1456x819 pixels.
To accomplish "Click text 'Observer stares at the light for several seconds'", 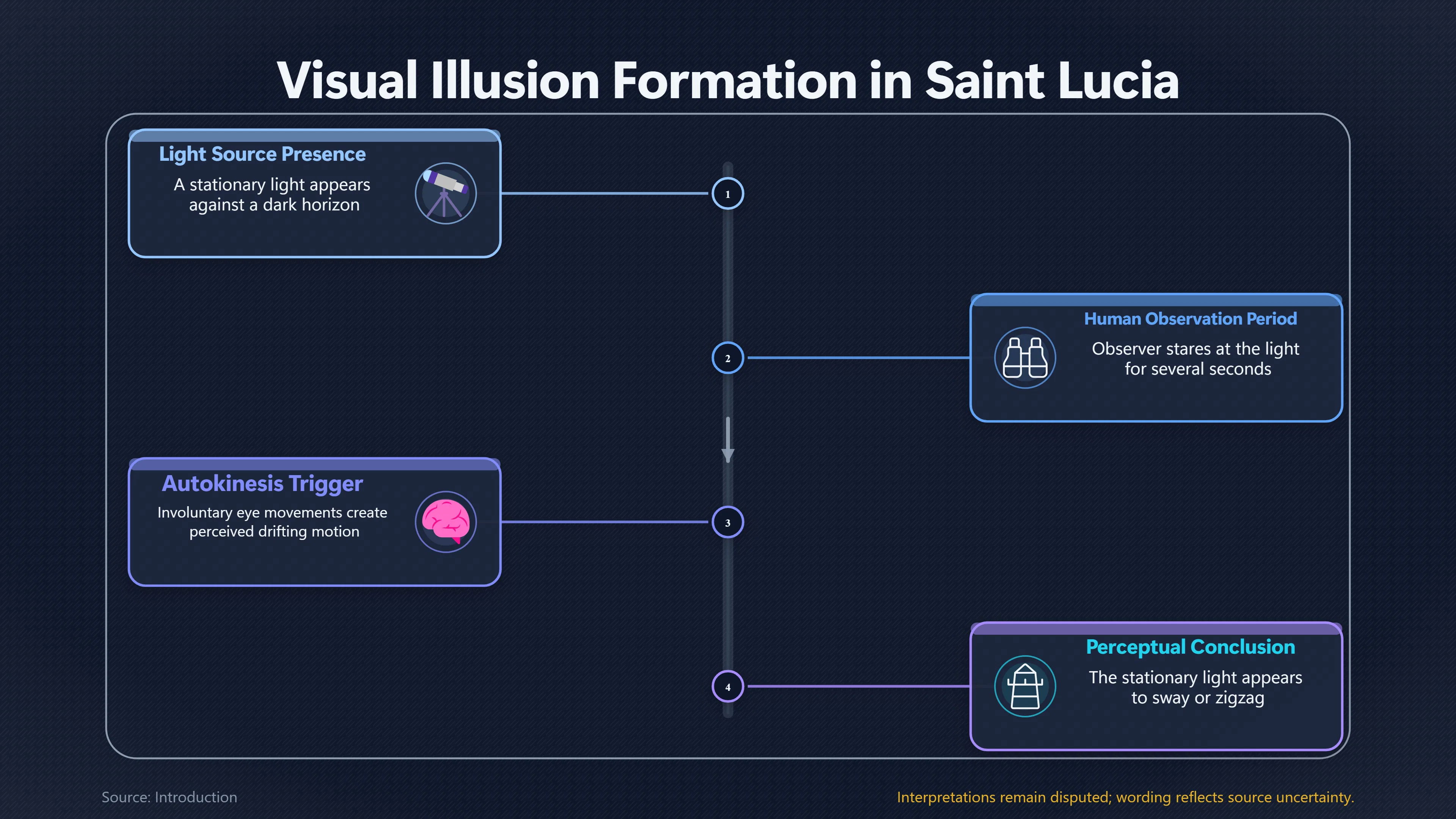I will 1196,359.
